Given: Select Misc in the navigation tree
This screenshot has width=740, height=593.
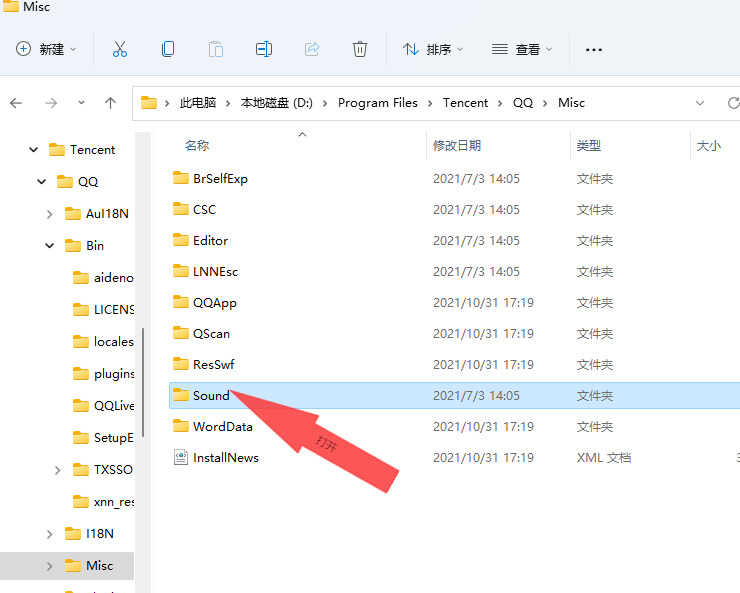Looking at the screenshot, I should 99,566.
